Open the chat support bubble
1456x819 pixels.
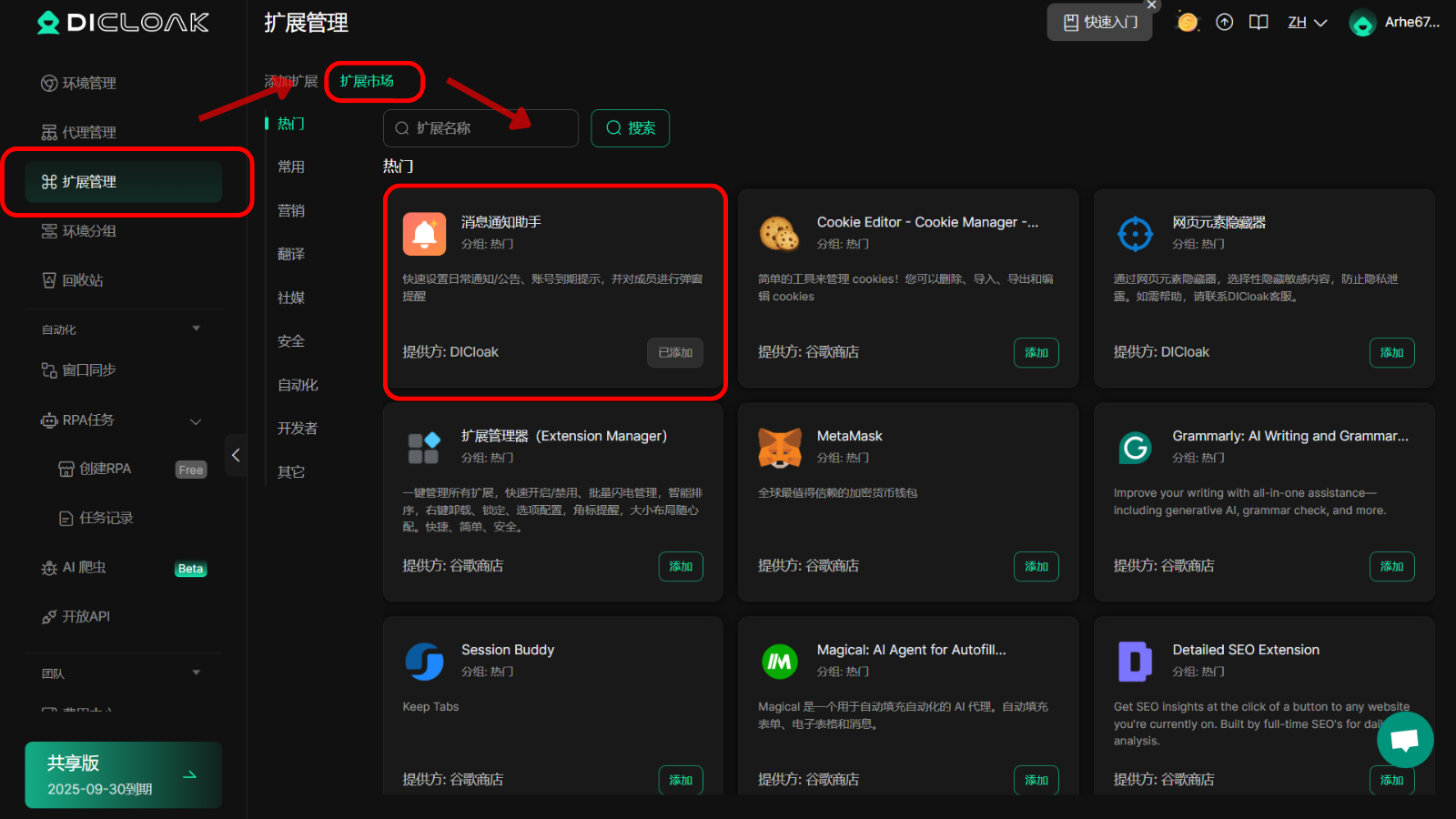(1405, 740)
